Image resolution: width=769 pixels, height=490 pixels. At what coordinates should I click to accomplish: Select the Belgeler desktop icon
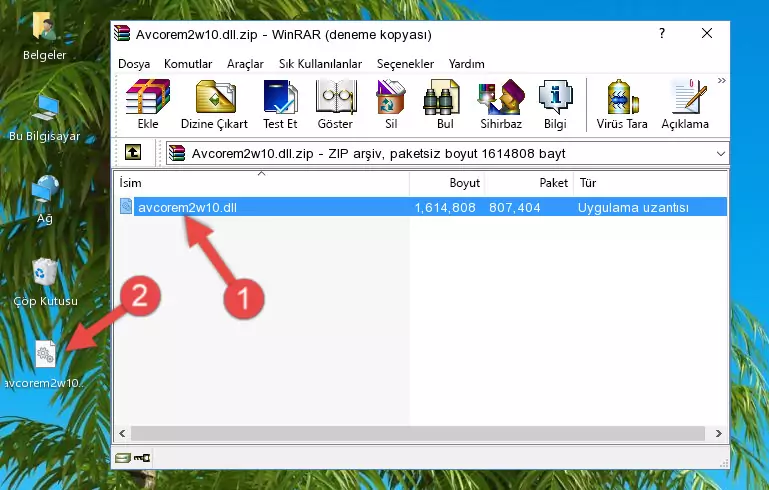44,36
